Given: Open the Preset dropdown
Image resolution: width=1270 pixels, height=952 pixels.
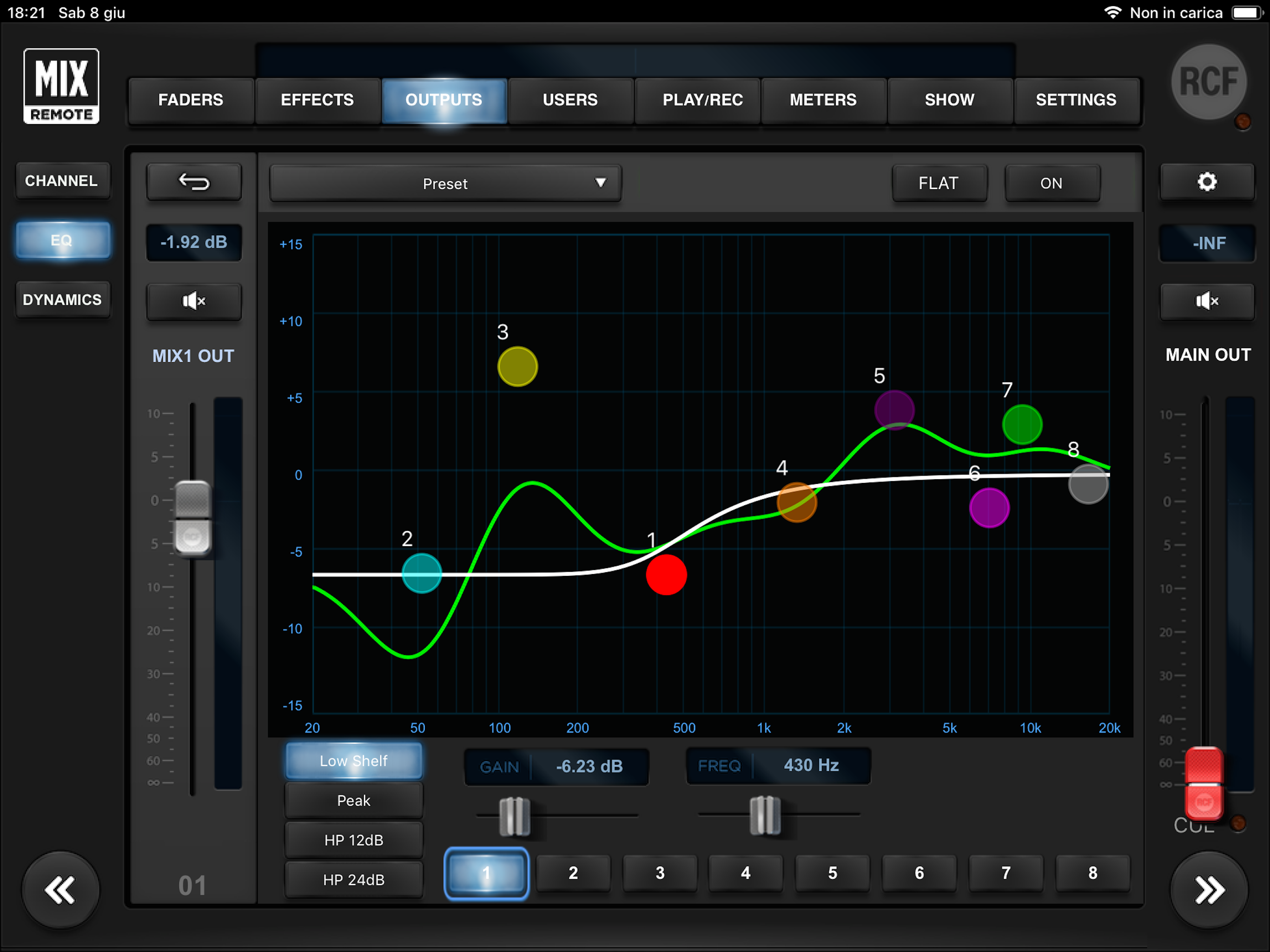Looking at the screenshot, I should (x=445, y=184).
